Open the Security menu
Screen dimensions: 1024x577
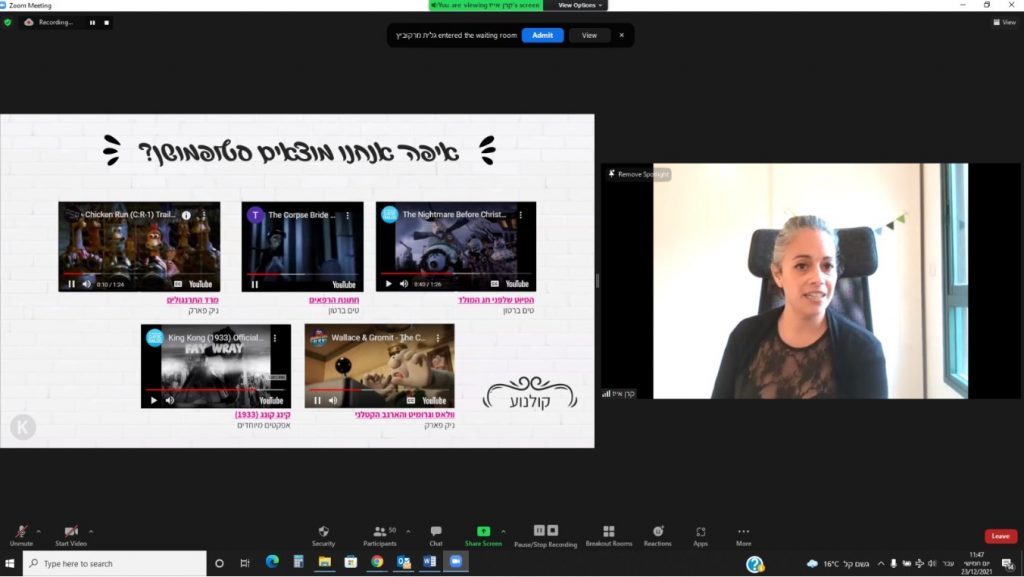pyautogui.click(x=323, y=535)
